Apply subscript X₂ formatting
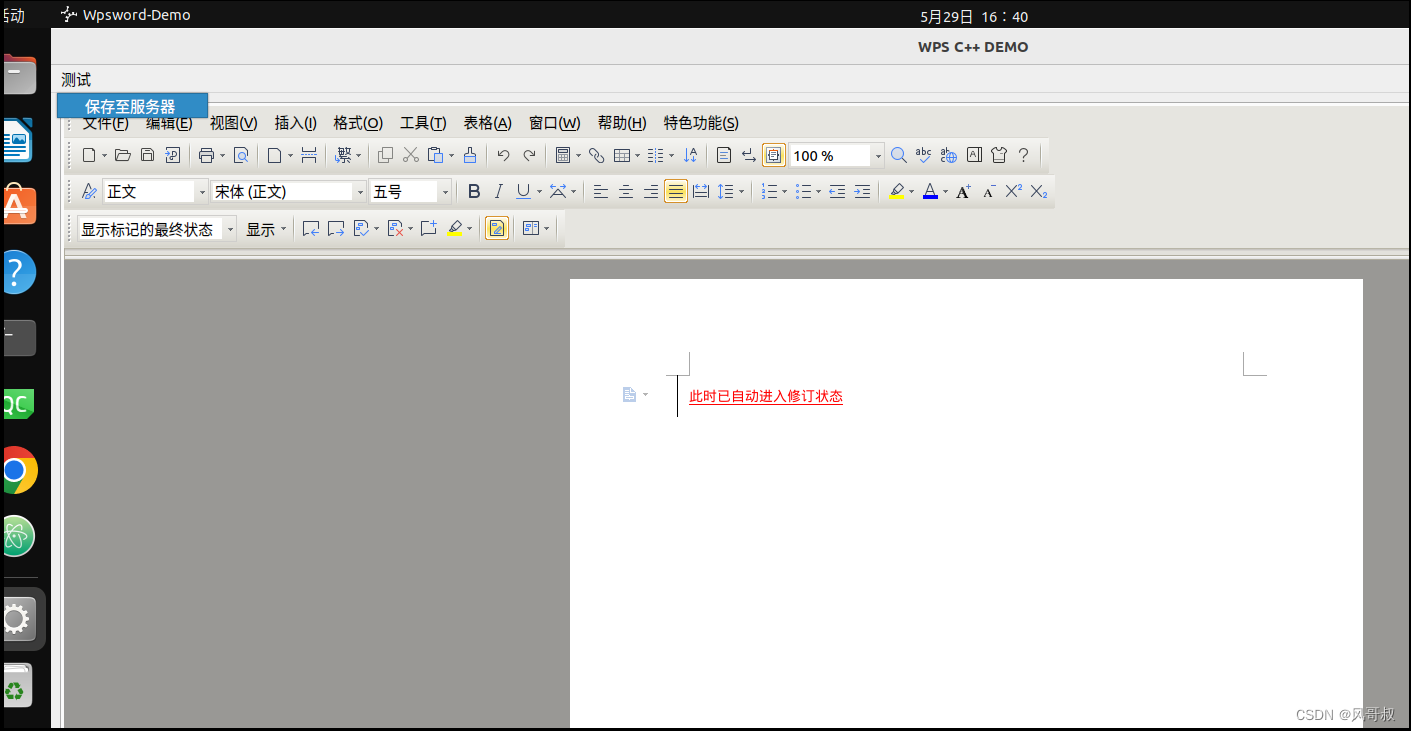The width and height of the screenshot is (1411, 731). pos(1039,191)
